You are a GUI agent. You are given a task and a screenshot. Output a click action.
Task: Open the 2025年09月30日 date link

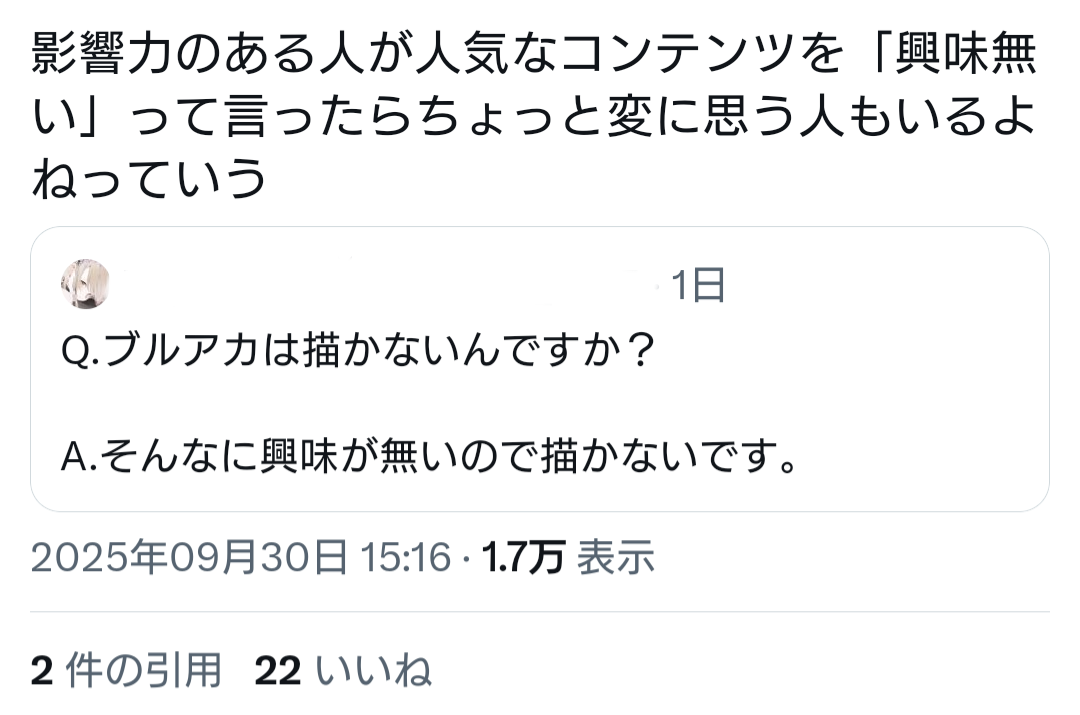[x=189, y=557]
